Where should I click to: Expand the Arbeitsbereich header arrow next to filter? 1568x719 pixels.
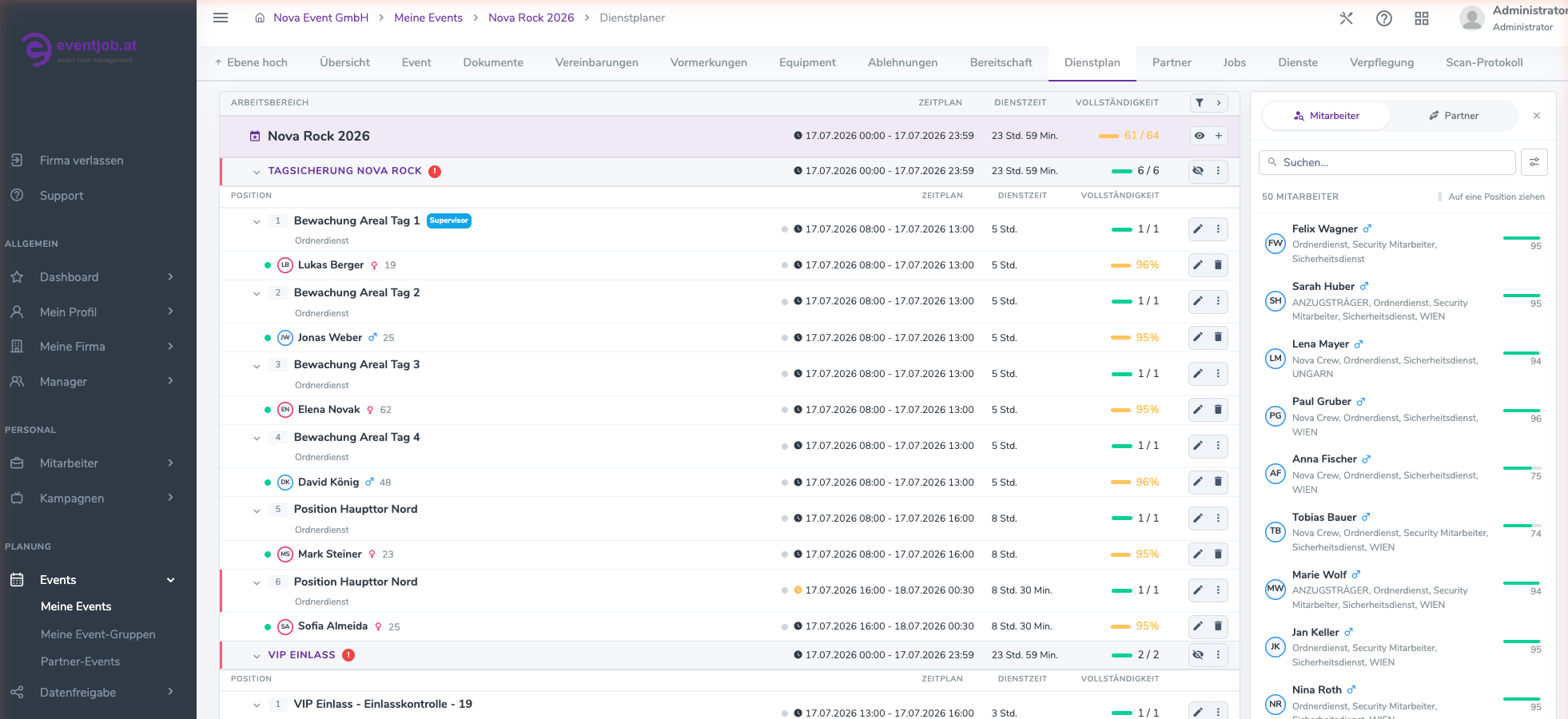1219,102
